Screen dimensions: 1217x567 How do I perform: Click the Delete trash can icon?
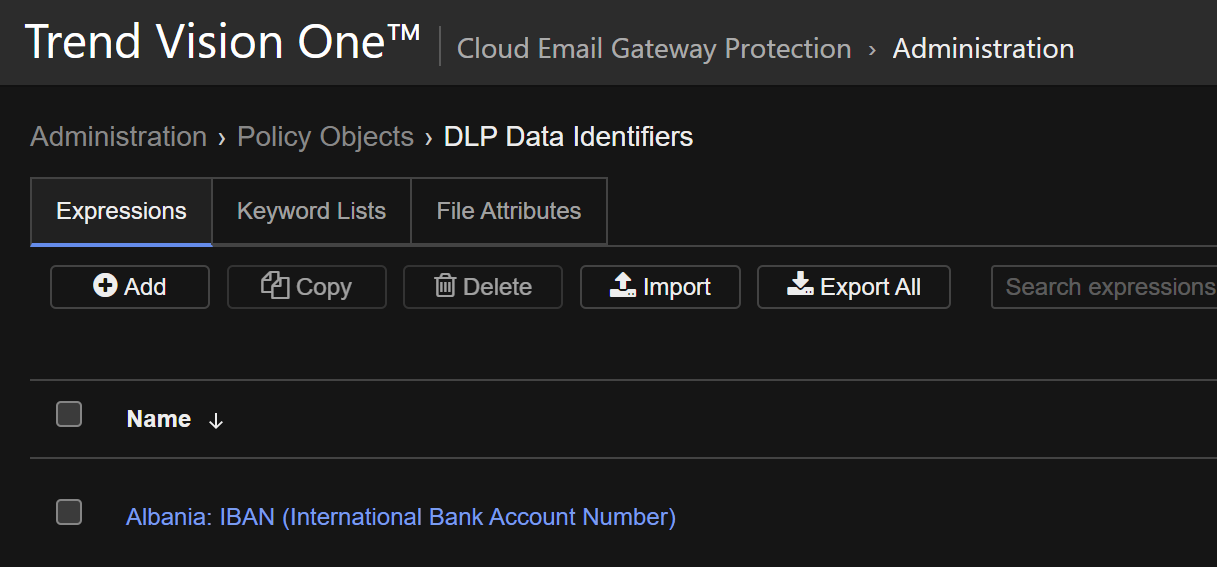click(x=445, y=286)
